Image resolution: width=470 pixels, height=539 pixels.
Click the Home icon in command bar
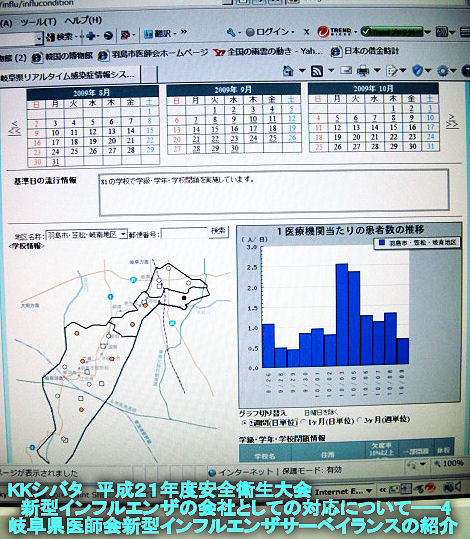coord(288,71)
